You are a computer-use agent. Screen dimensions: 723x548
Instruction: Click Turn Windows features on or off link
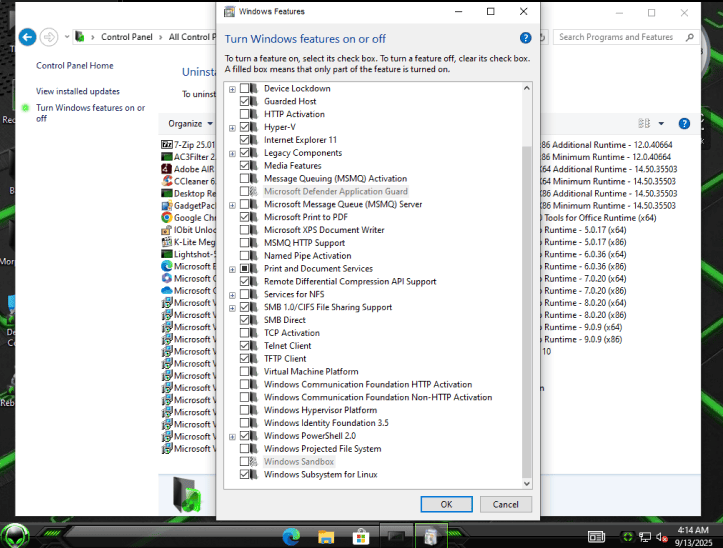(x=90, y=113)
